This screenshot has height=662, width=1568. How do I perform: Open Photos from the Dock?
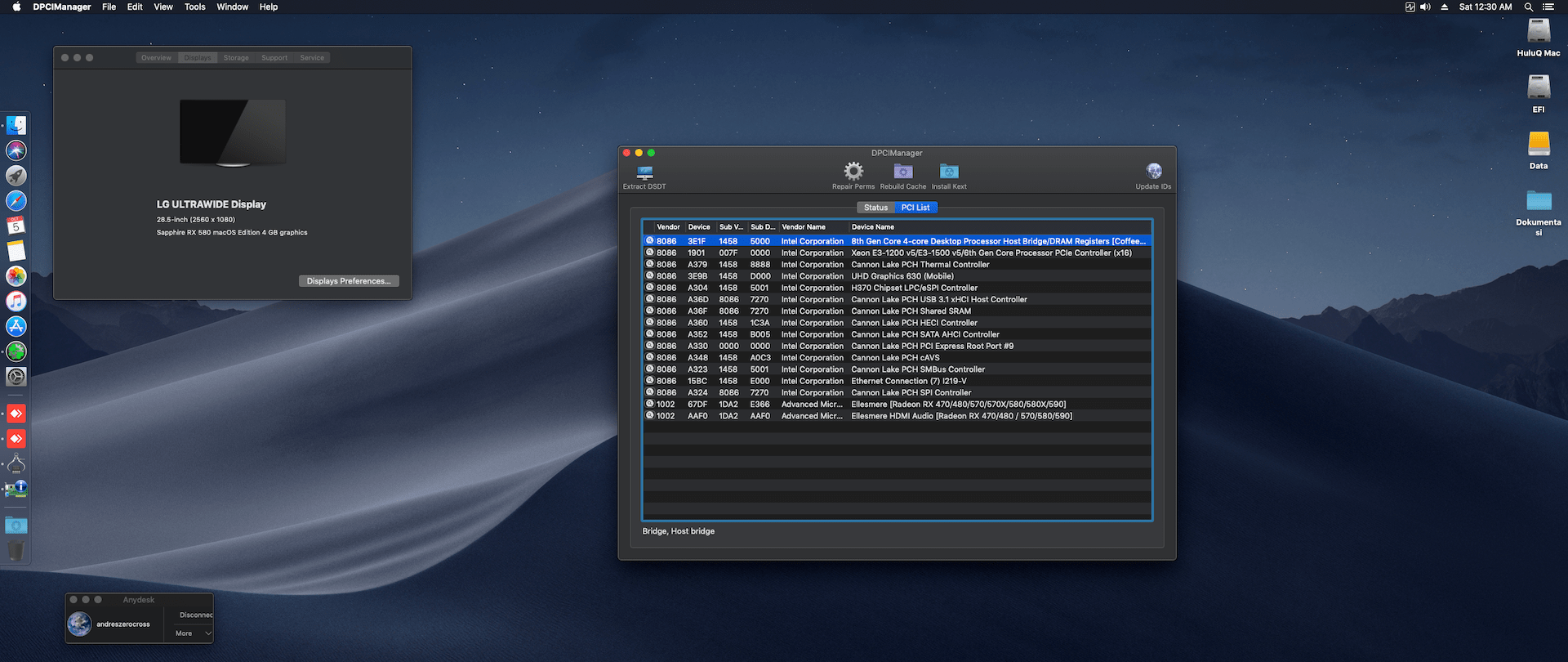[16, 276]
